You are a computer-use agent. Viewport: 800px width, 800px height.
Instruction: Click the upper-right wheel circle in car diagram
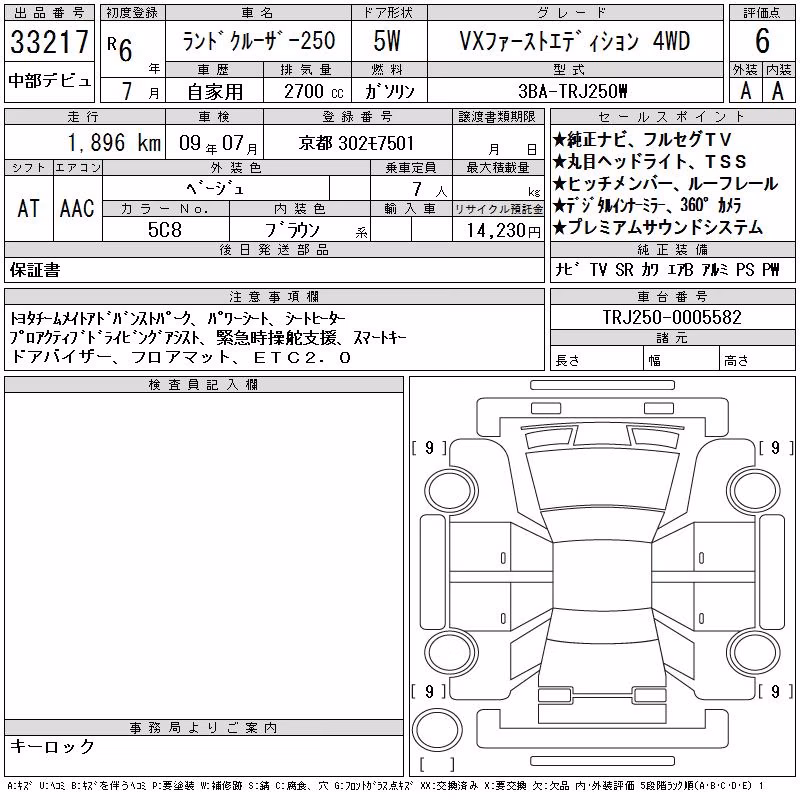pos(754,491)
